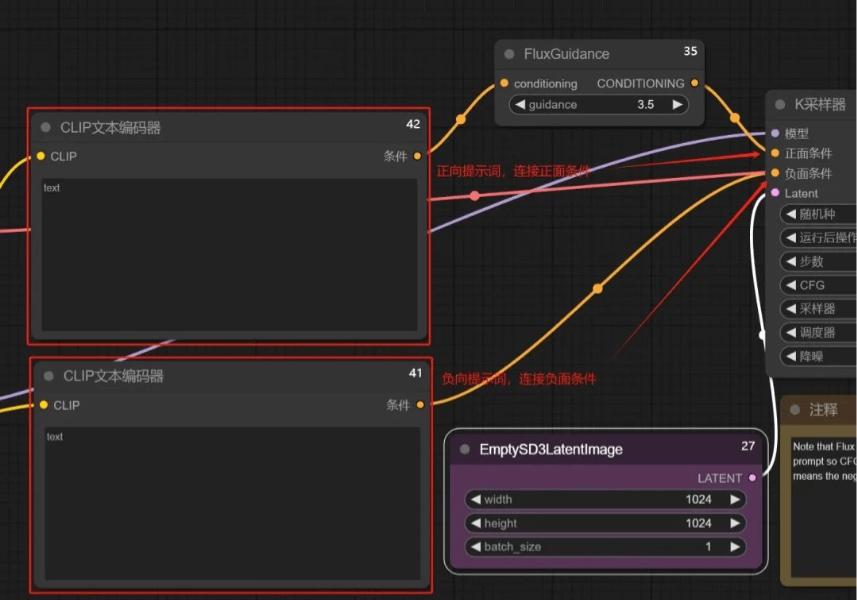Open the 采样器 selector in K采样器
Viewport: 857px width, 600px height.
tap(818, 309)
